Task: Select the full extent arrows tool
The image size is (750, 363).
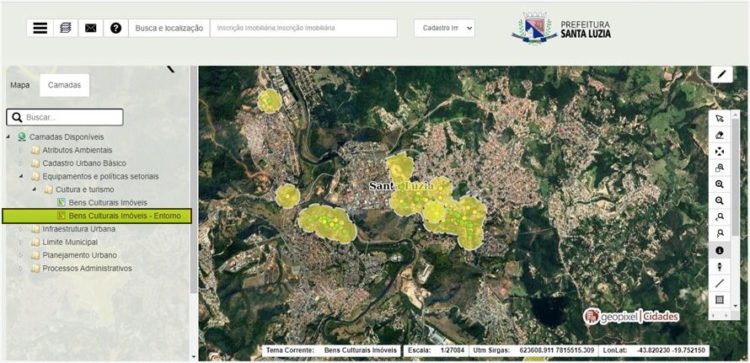Action: click(719, 152)
